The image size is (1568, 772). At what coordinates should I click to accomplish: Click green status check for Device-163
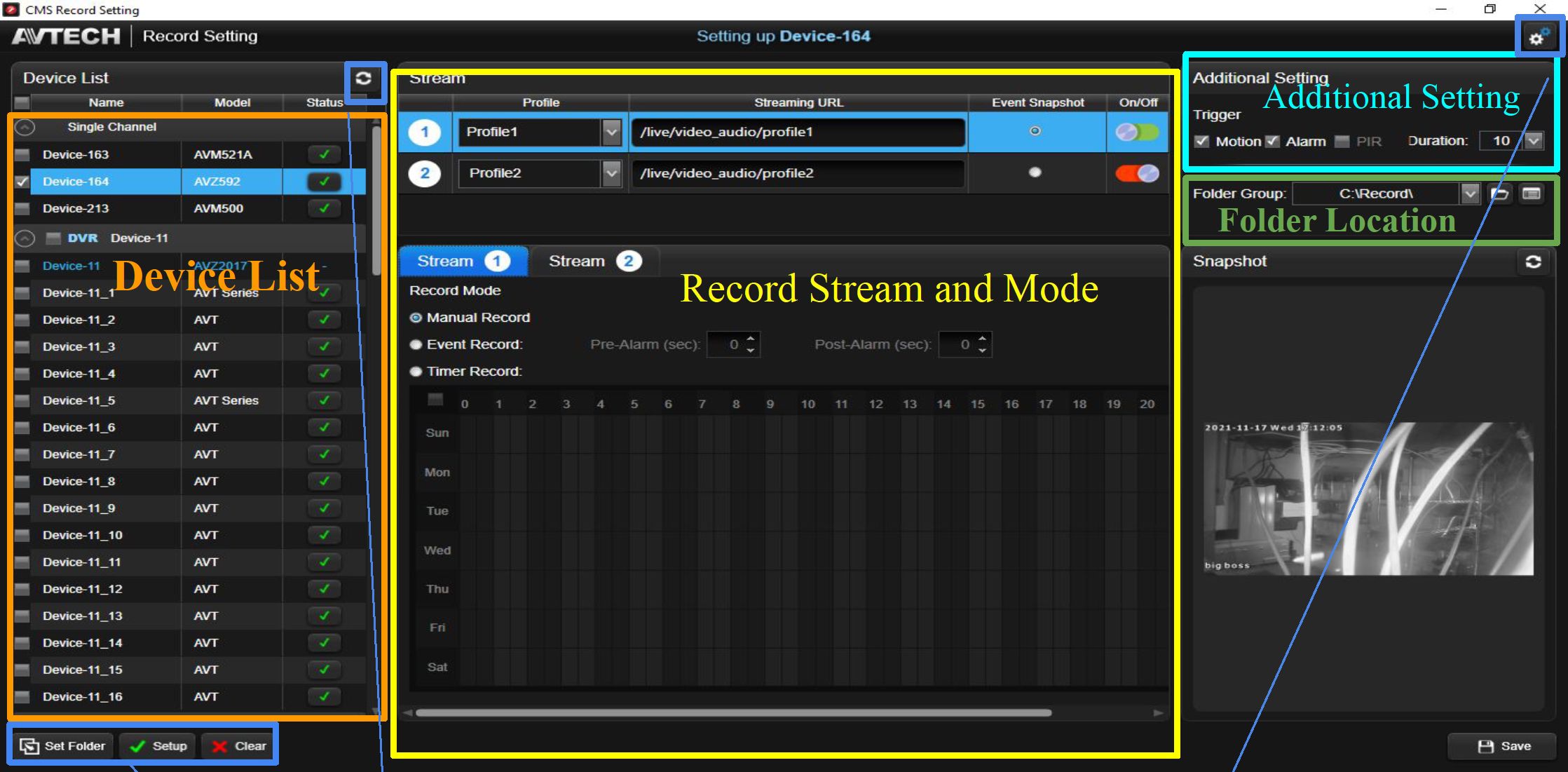coord(324,154)
